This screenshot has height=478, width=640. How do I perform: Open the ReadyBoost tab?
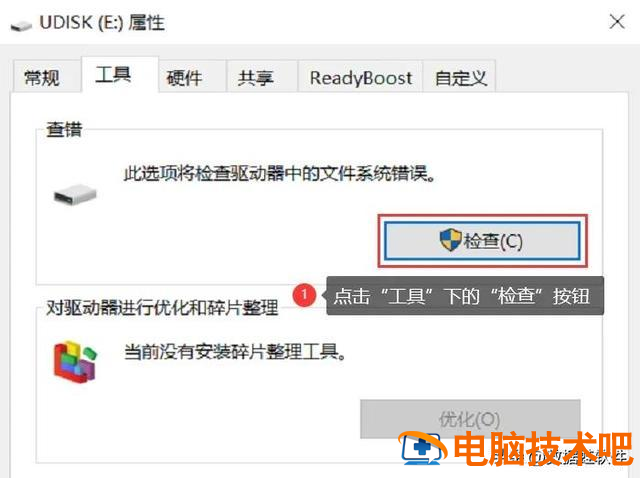pyautogui.click(x=360, y=77)
